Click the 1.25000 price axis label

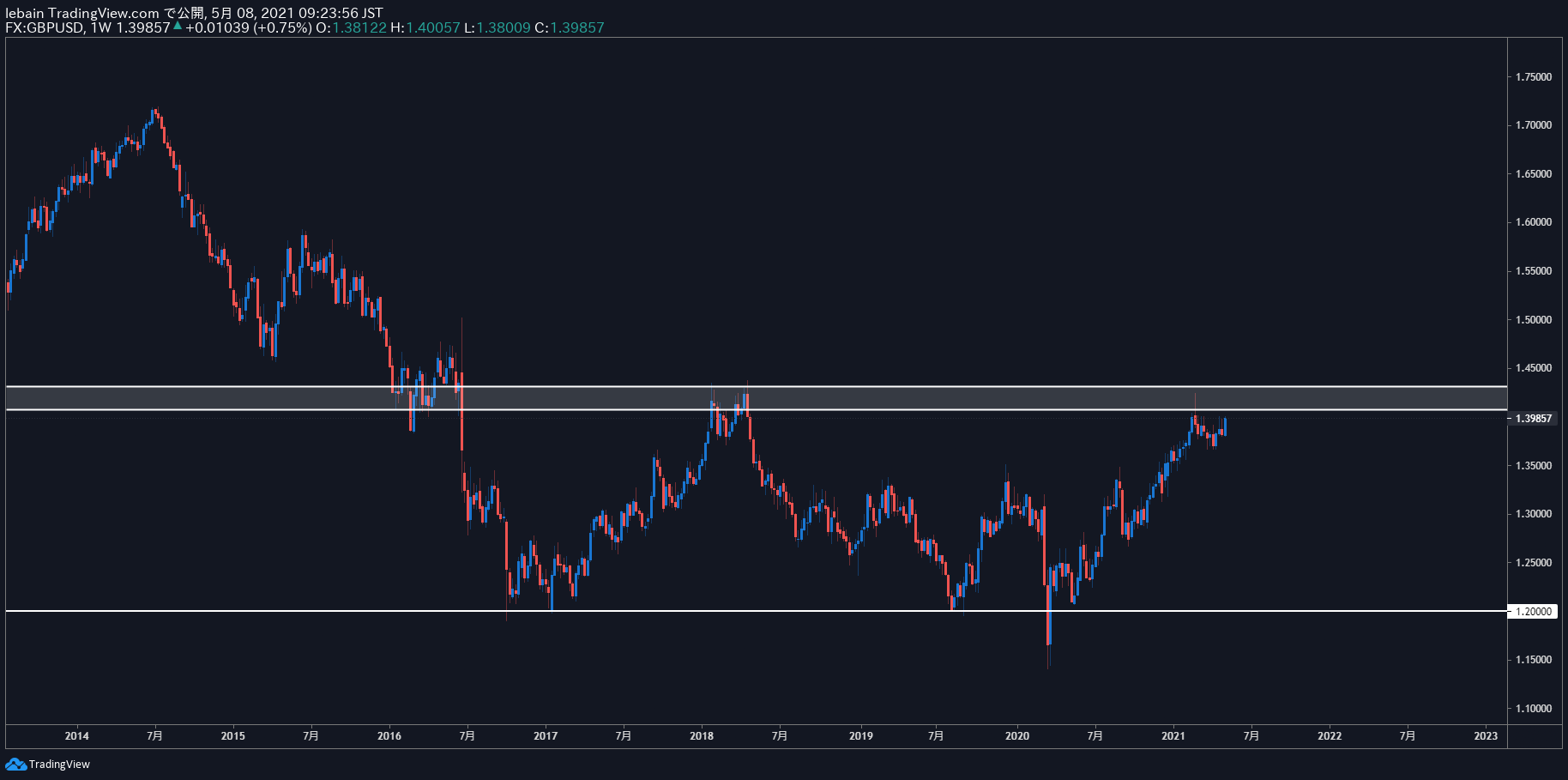(1534, 563)
